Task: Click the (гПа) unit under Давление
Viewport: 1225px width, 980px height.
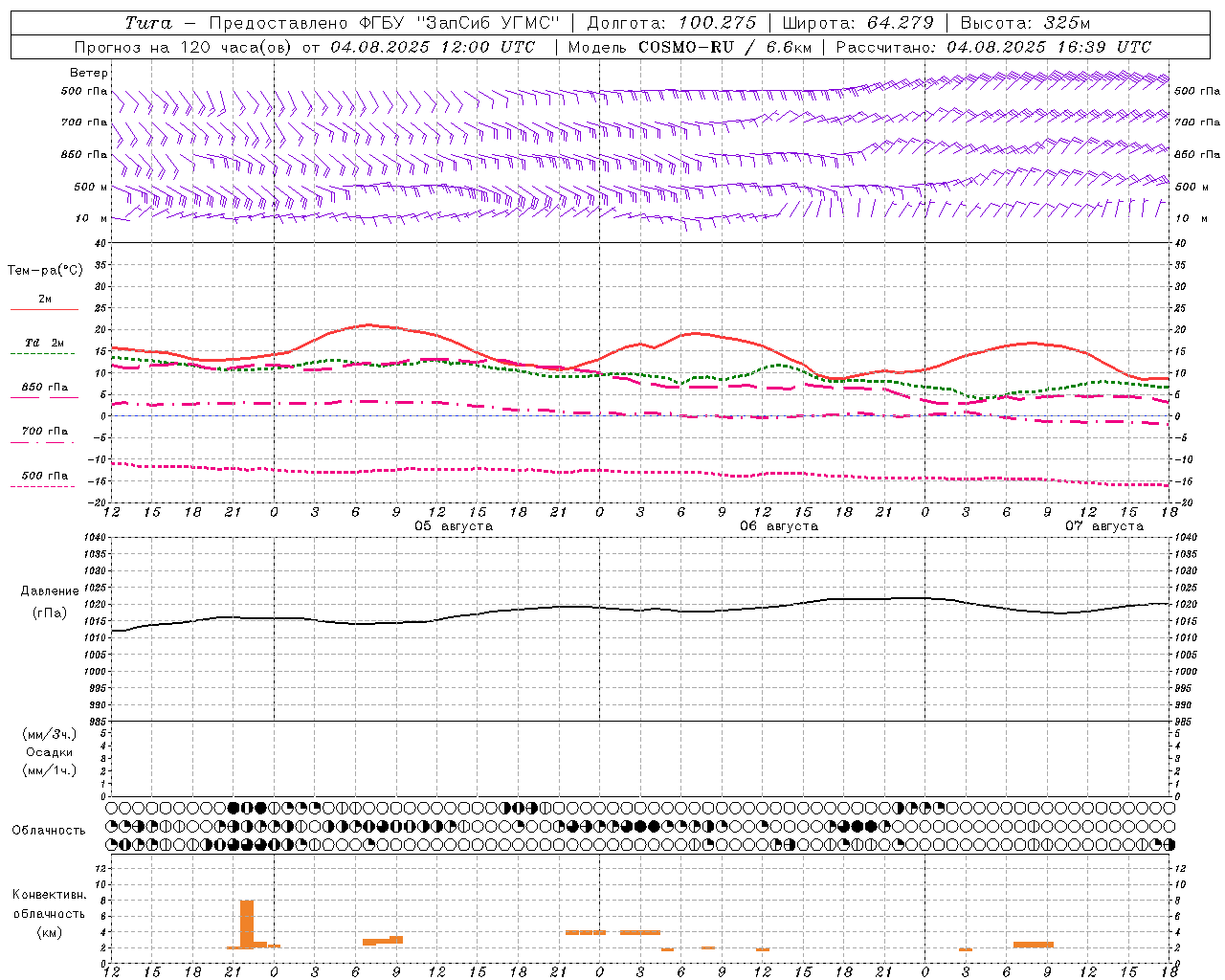Action: pyautogui.click(x=50, y=612)
